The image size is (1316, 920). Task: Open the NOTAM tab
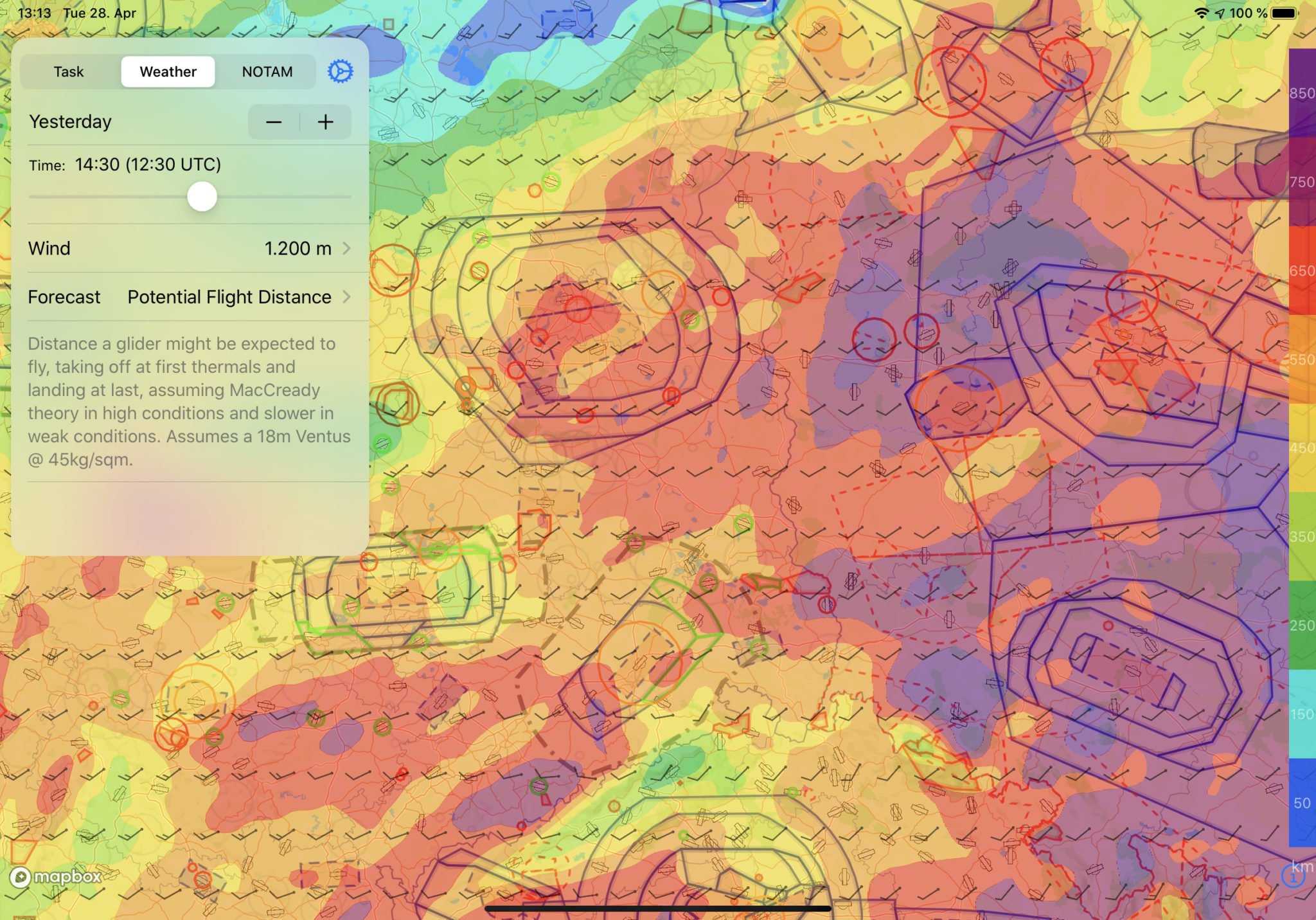pyautogui.click(x=267, y=71)
